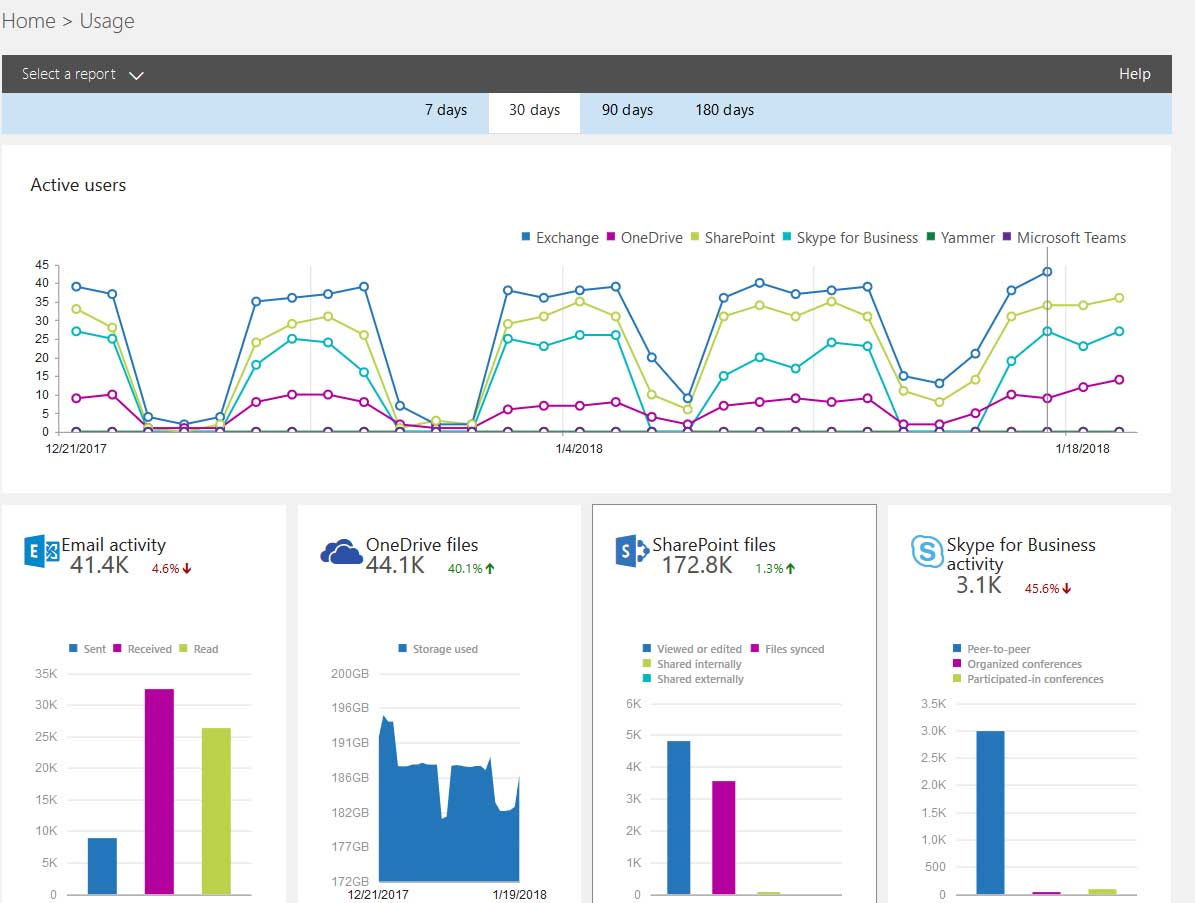1195x903 pixels.
Task: Go to Home in the breadcrumb
Action: pos(28,21)
